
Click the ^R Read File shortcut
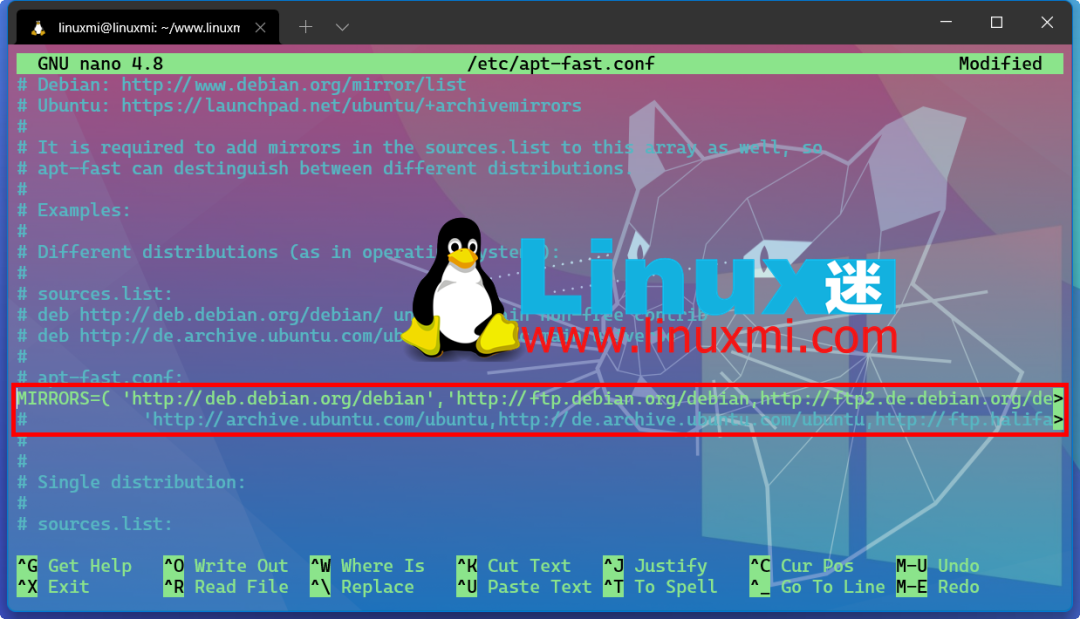pos(226,587)
